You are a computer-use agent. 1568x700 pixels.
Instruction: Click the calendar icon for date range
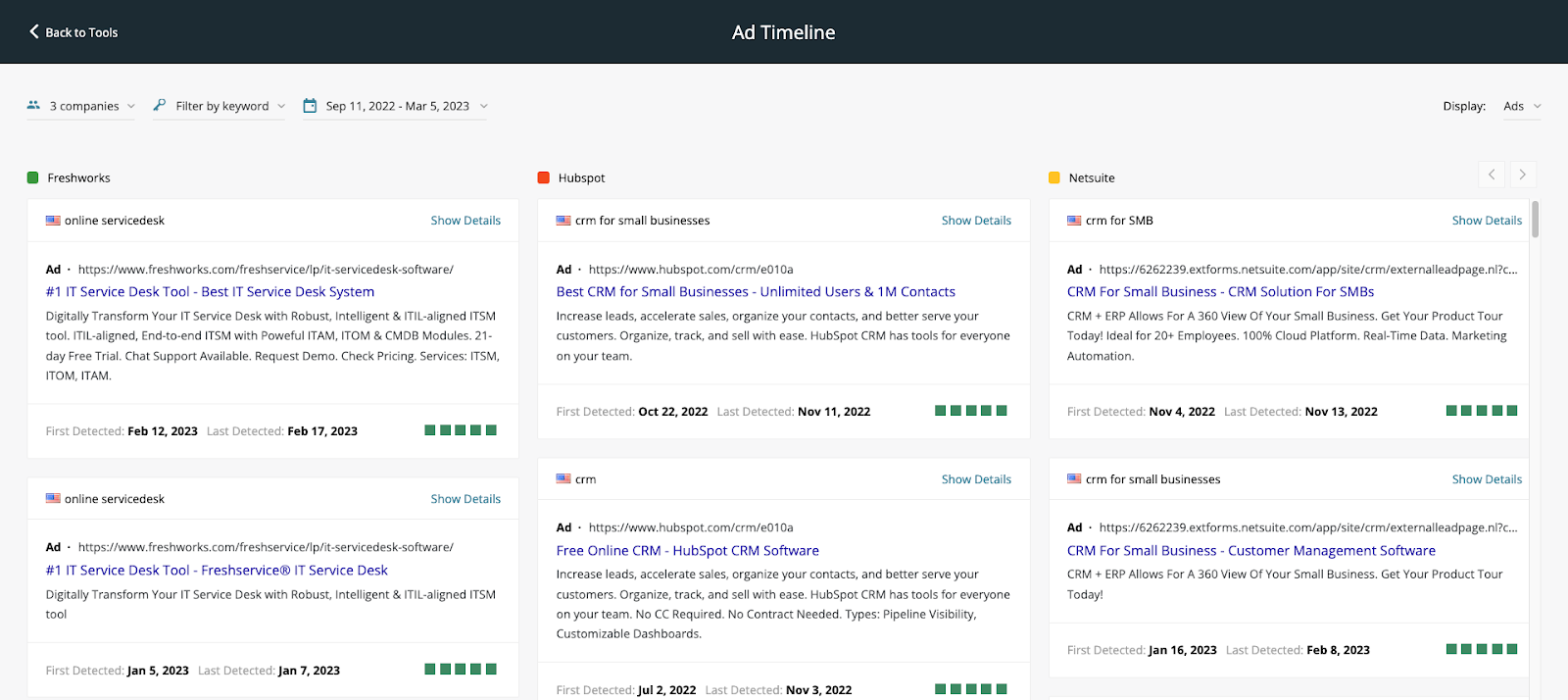(310, 105)
